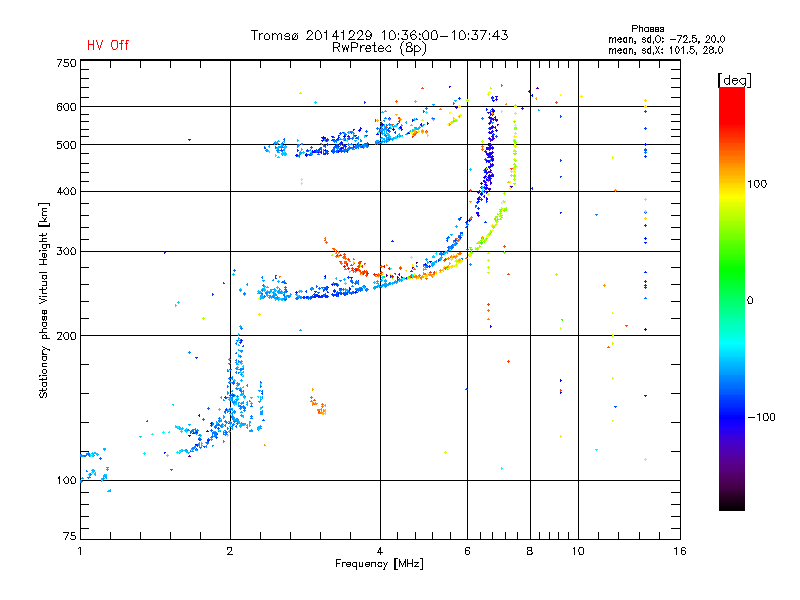Click the x-axis label "10"

click(578, 551)
